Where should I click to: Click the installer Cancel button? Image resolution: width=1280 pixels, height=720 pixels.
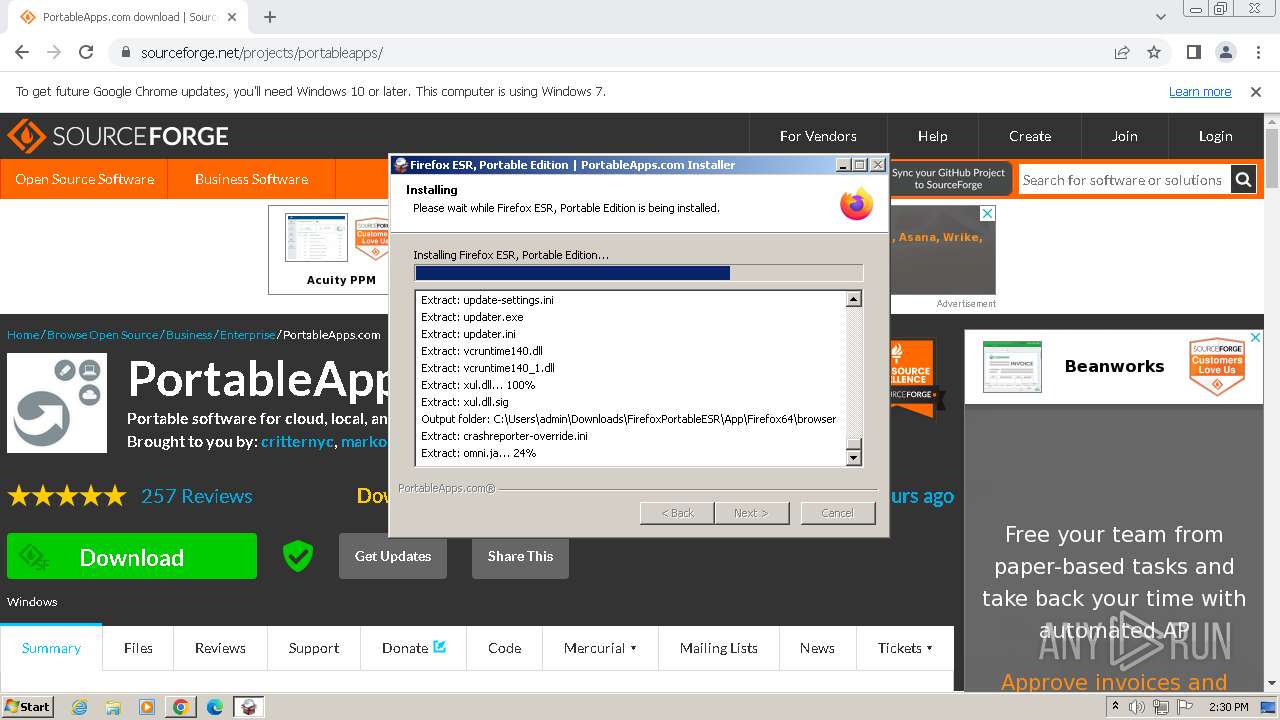click(837, 513)
